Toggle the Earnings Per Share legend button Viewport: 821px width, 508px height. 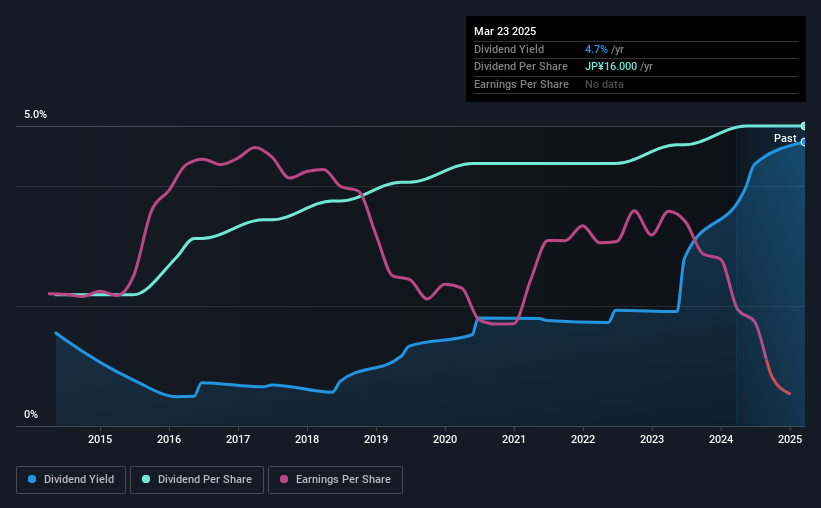335,480
